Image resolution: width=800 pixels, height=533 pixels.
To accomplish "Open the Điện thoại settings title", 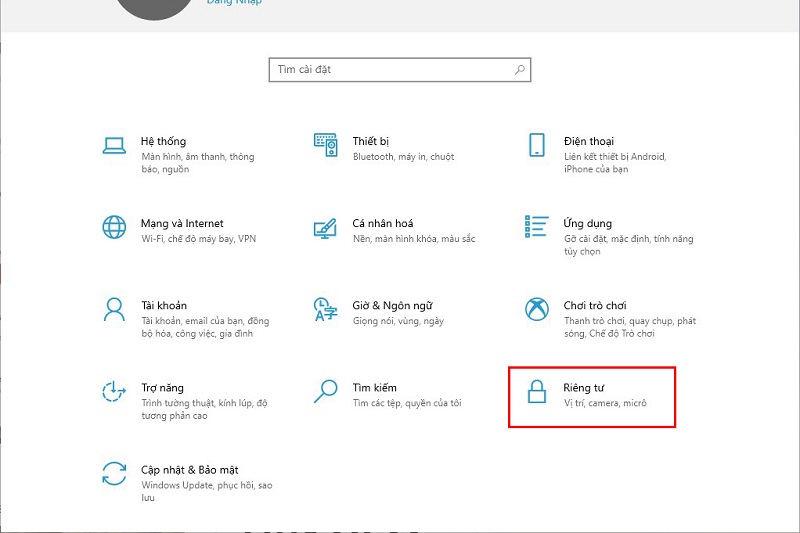I will tap(589, 141).
